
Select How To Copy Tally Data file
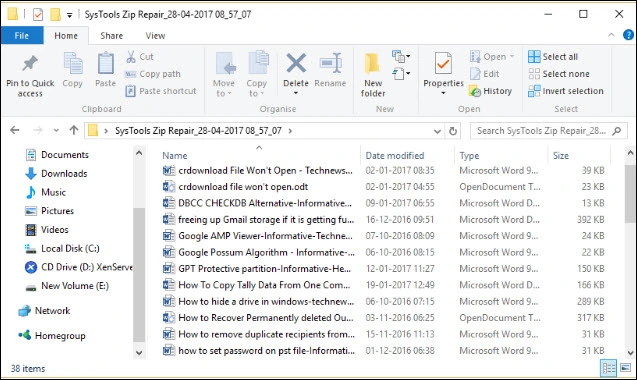[256, 285]
